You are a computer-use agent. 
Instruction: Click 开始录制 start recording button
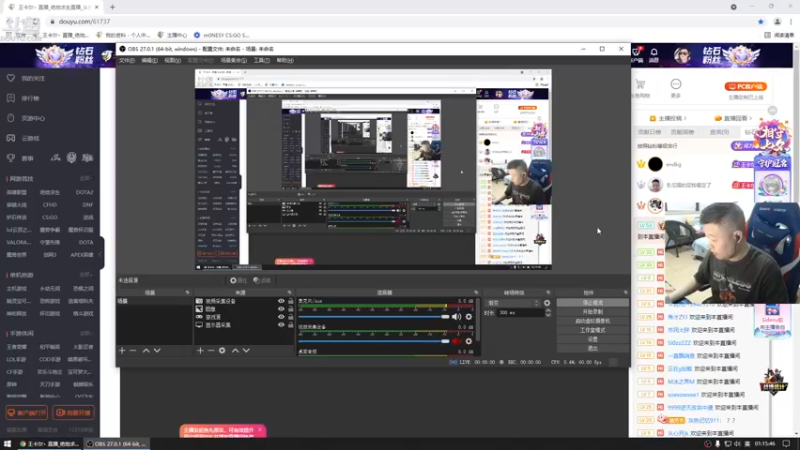pyautogui.click(x=592, y=312)
